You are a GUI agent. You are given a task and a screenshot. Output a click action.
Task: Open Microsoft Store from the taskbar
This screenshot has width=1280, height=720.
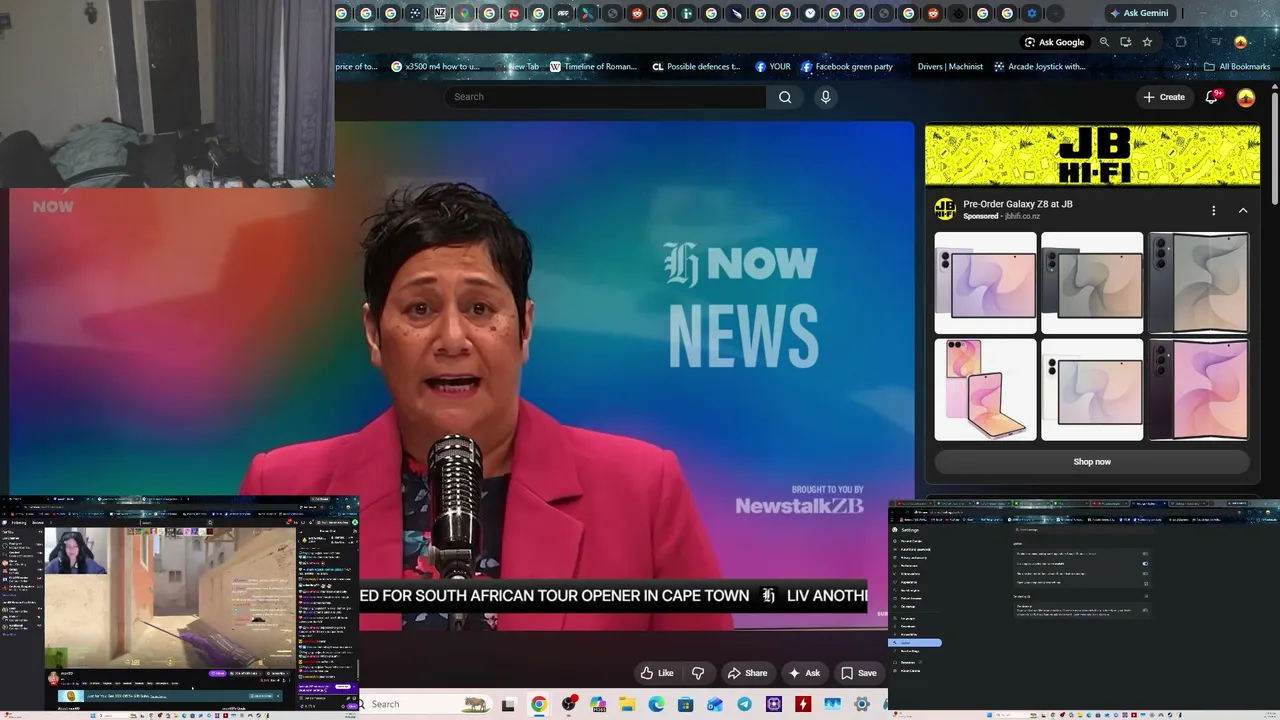pos(685,704)
